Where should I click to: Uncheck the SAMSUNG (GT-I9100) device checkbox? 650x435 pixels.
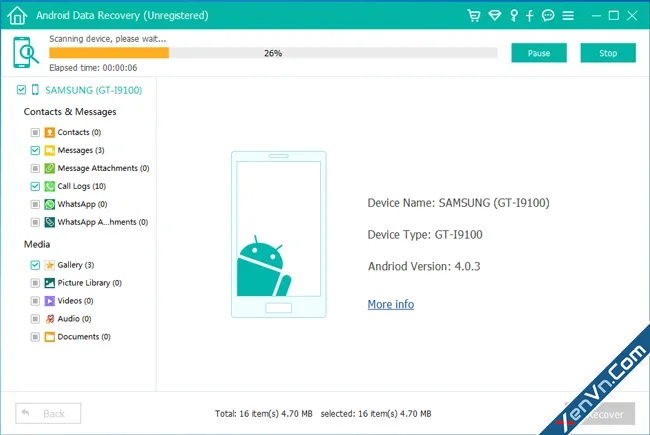[21, 90]
